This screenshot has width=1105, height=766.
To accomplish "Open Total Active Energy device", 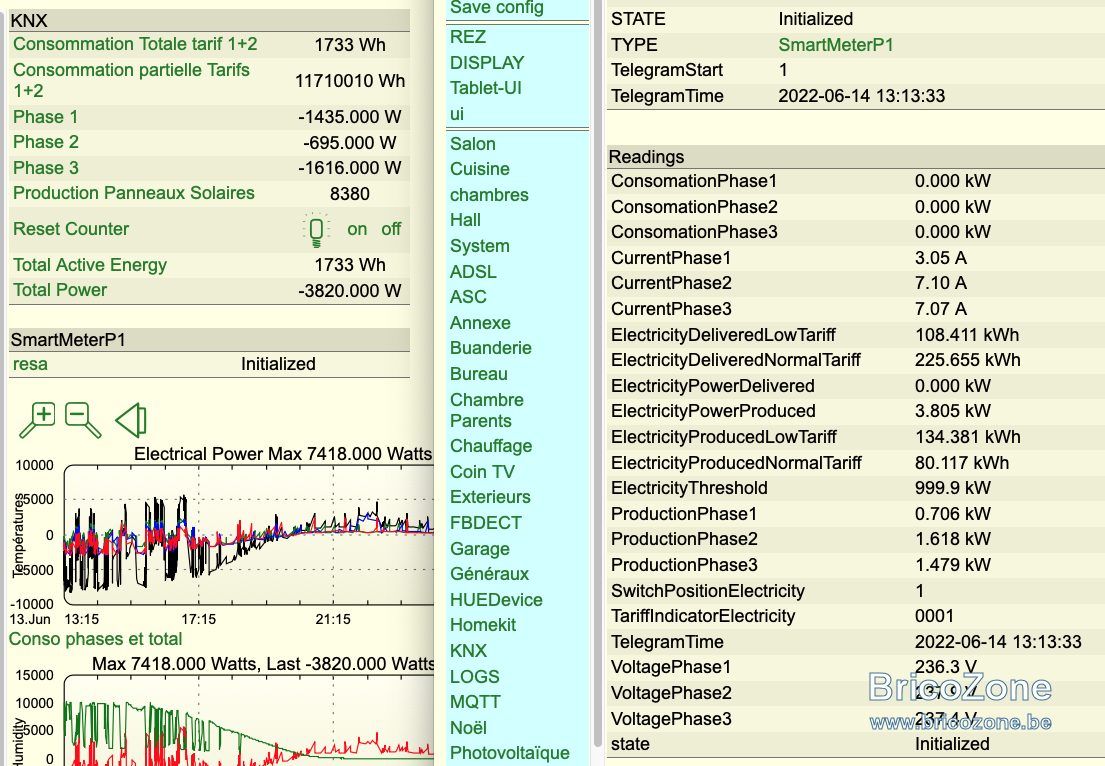I will pos(90,265).
